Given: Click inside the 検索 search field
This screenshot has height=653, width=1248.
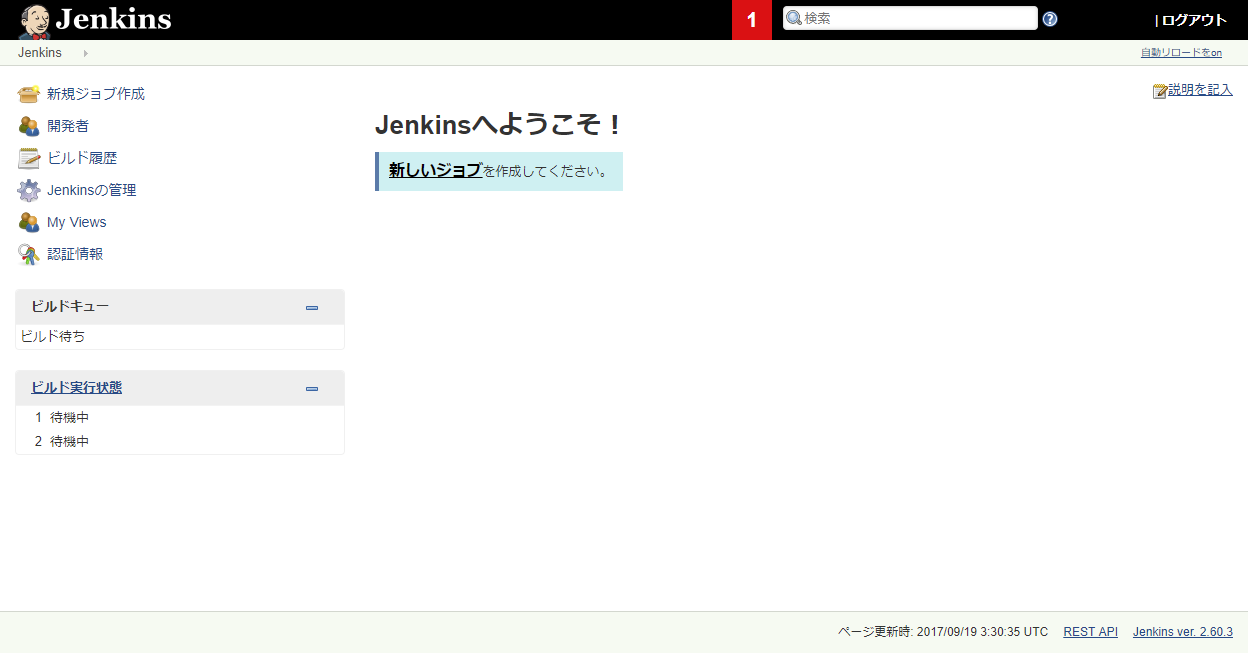Looking at the screenshot, I should (910, 17).
